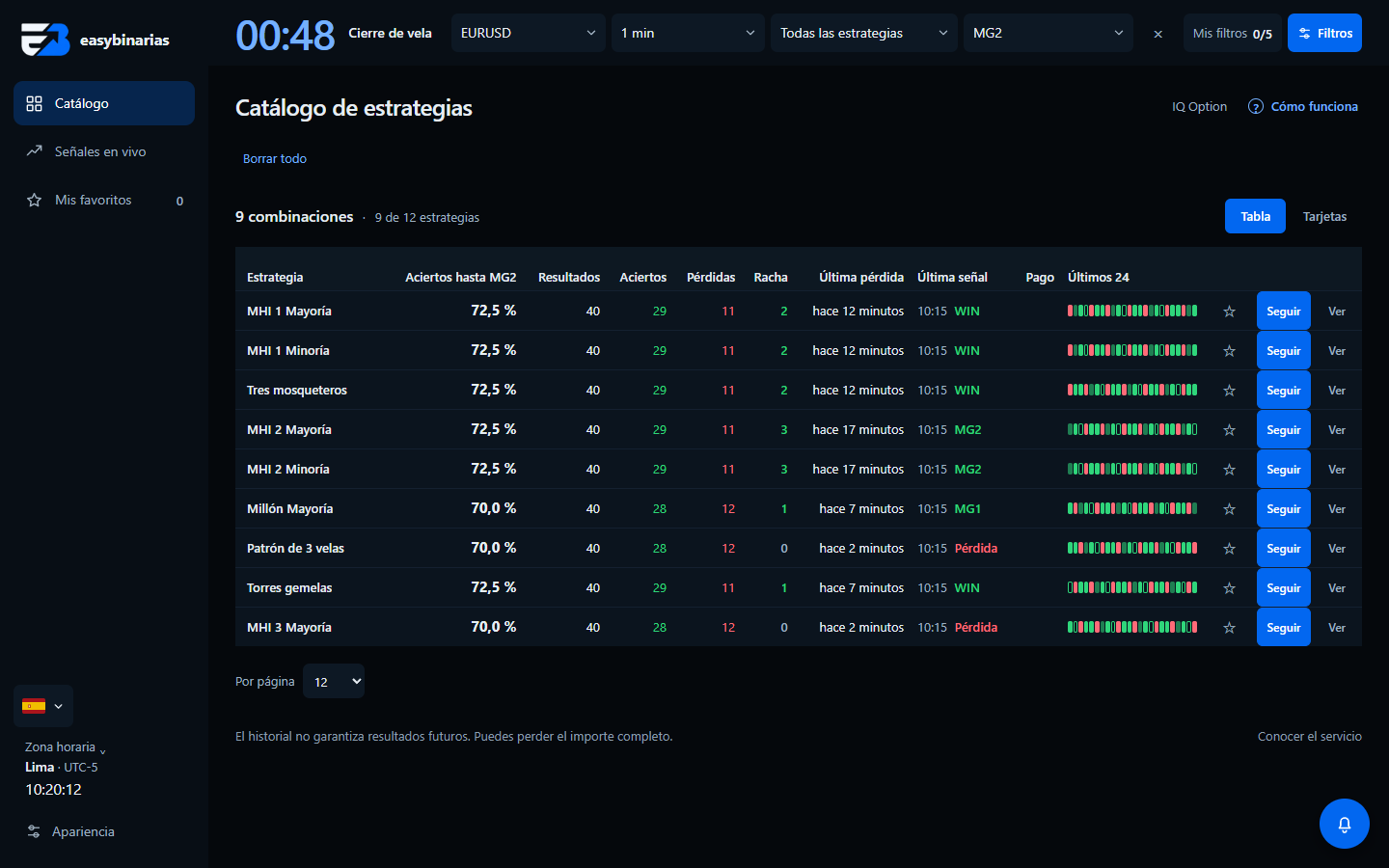Open the EURUSD asset dropdown
Screen dimensions: 1389x868
(529, 33)
